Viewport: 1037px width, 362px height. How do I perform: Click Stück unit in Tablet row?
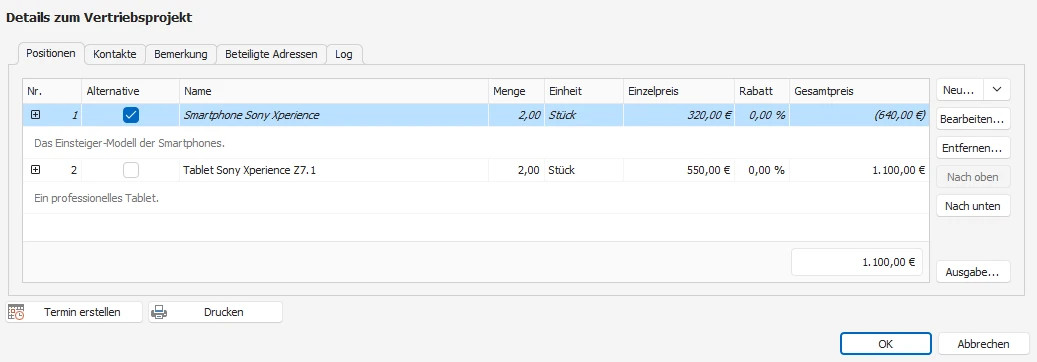583,170
